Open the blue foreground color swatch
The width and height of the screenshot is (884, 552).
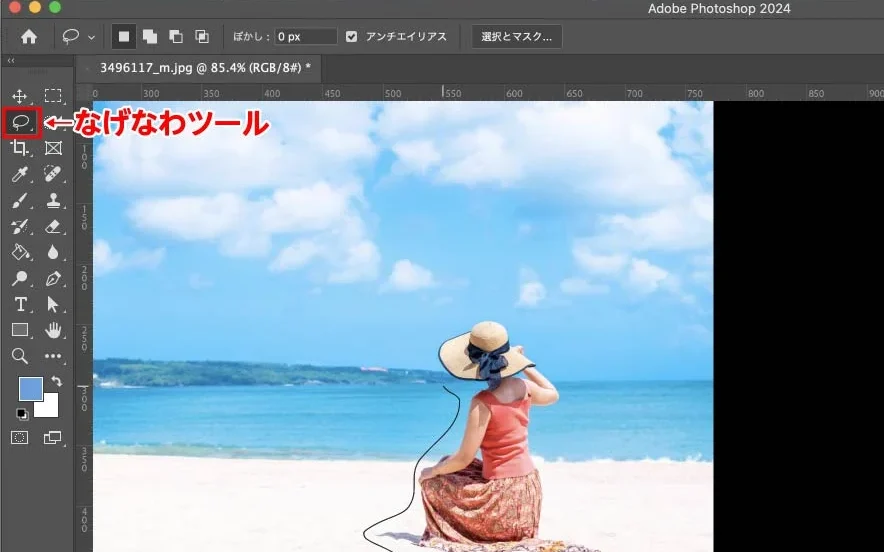pos(30,390)
